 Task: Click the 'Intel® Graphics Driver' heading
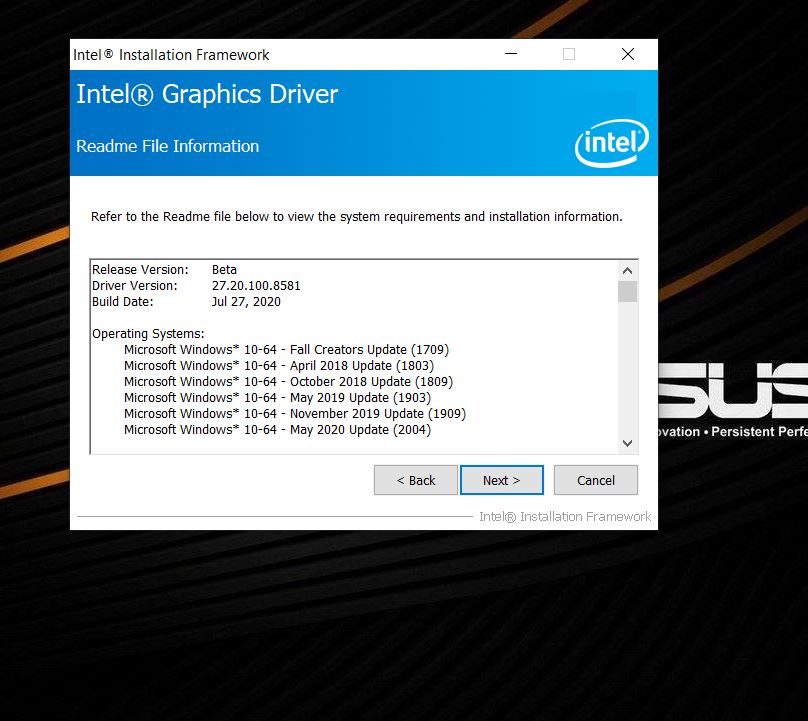point(207,94)
